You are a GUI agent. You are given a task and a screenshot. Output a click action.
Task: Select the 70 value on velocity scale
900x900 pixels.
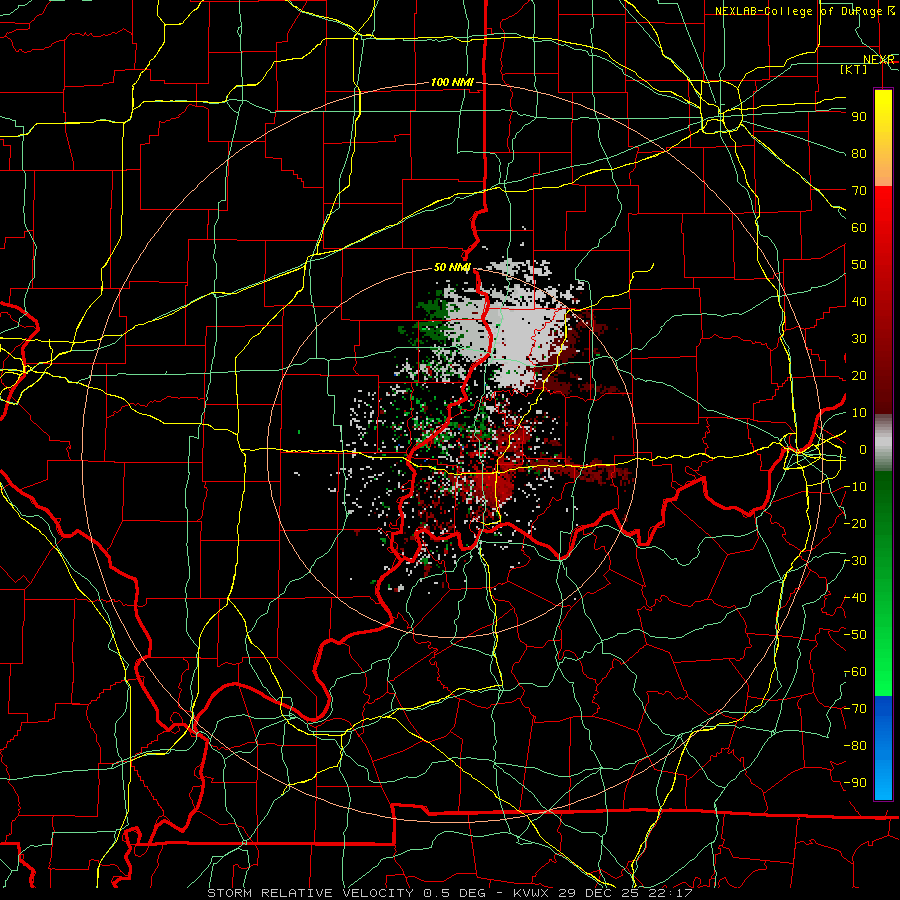click(859, 191)
